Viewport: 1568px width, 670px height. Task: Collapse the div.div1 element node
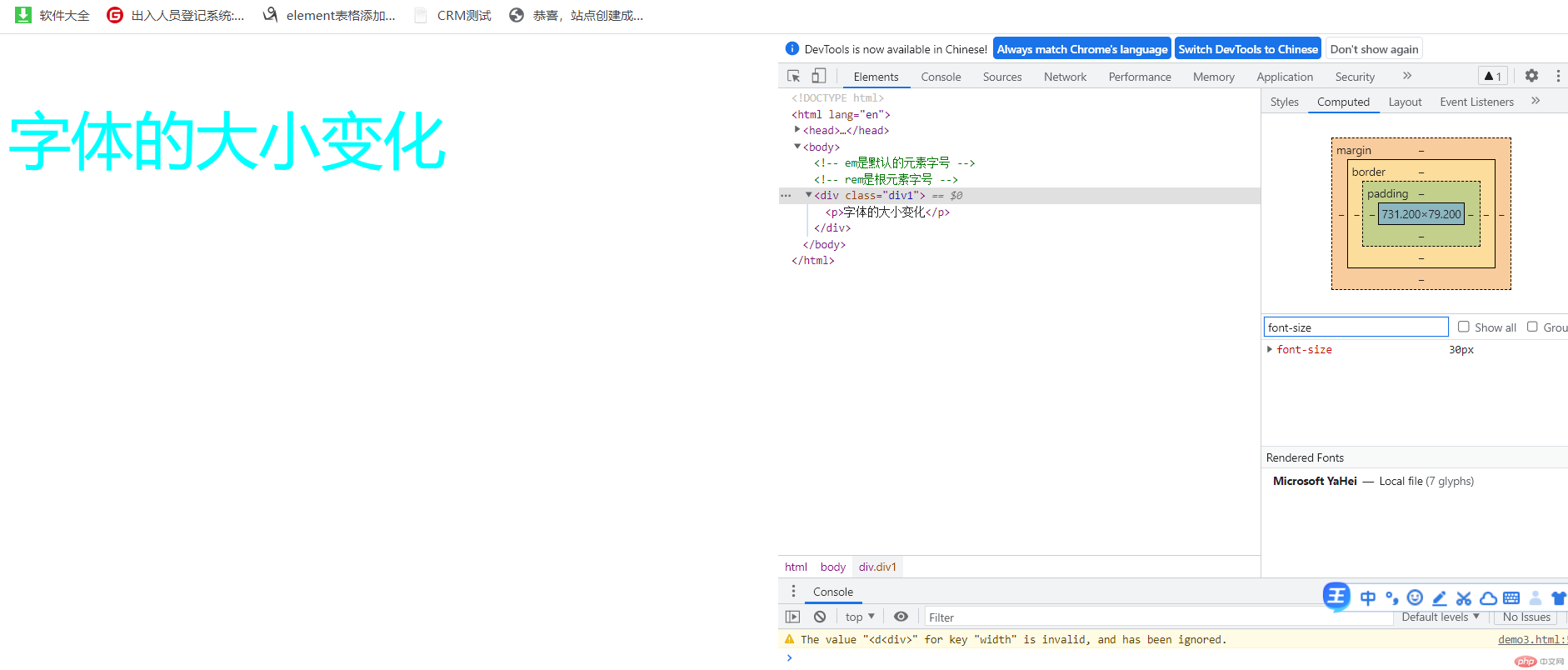coord(808,195)
